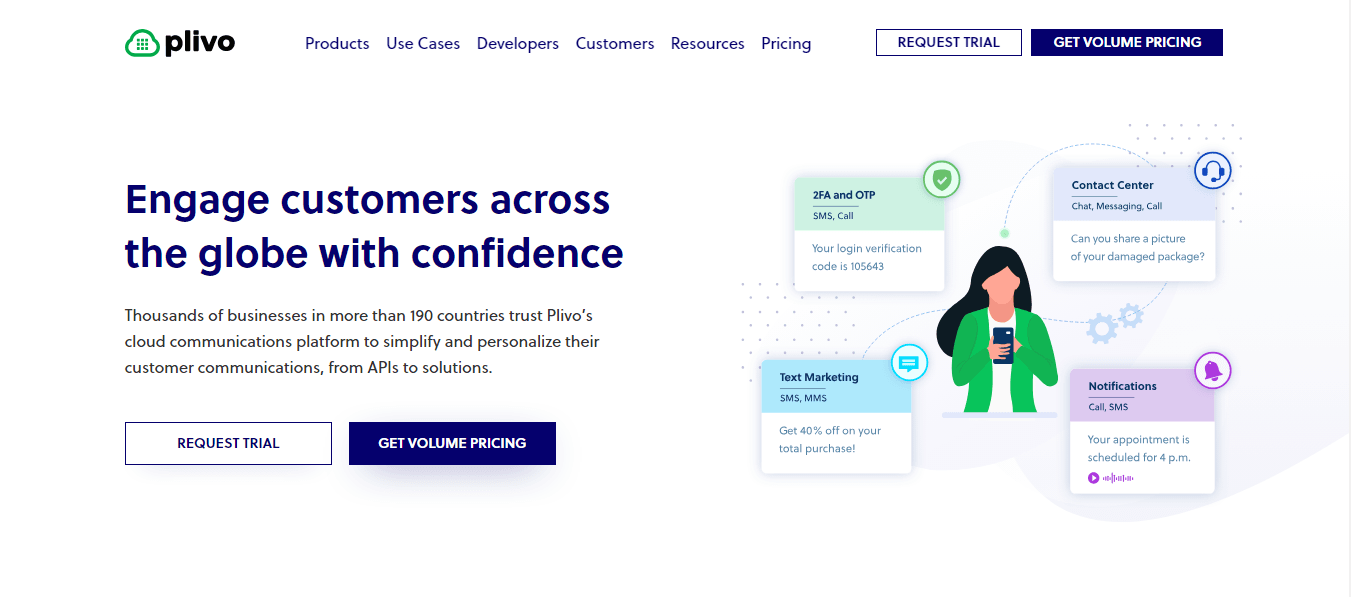Image resolution: width=1351 pixels, height=597 pixels.
Task: Click GET VOLUME PRICING in the header
Action: 1126,42
